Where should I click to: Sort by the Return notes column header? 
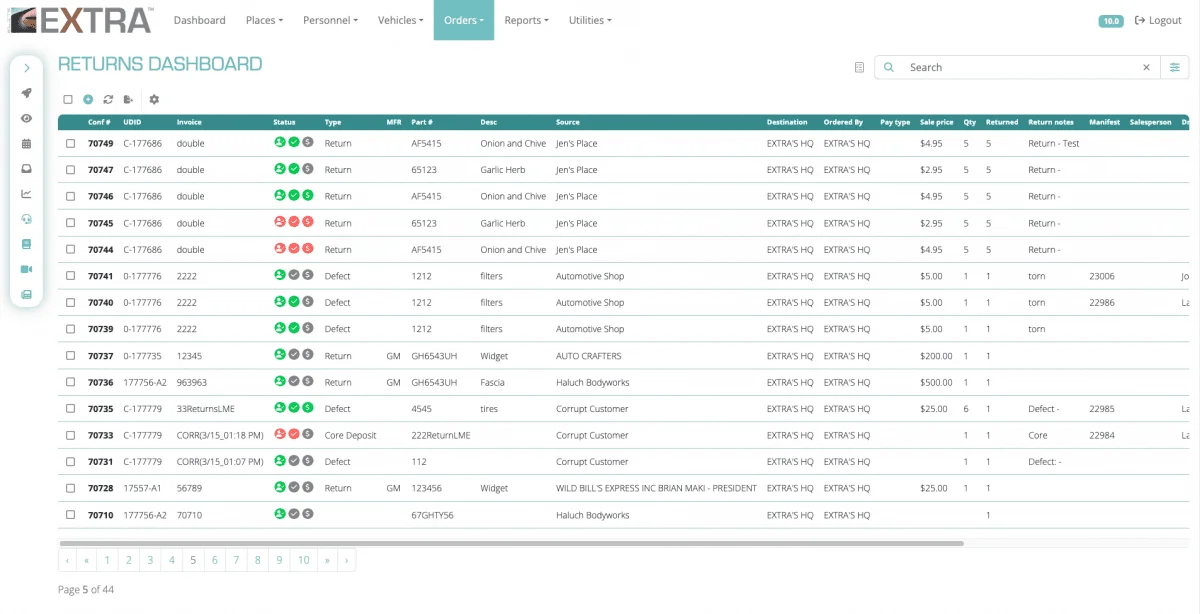(x=1051, y=122)
